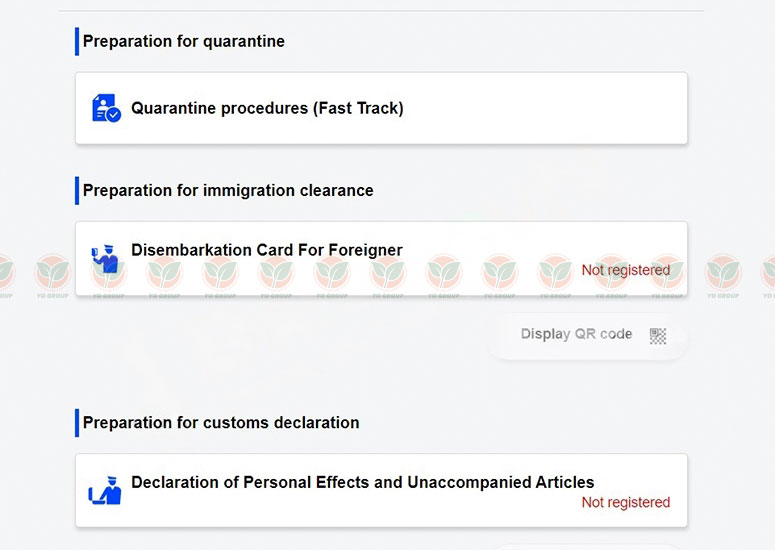
Task: Click empty area of Quarantine procedures card
Action: (550, 108)
